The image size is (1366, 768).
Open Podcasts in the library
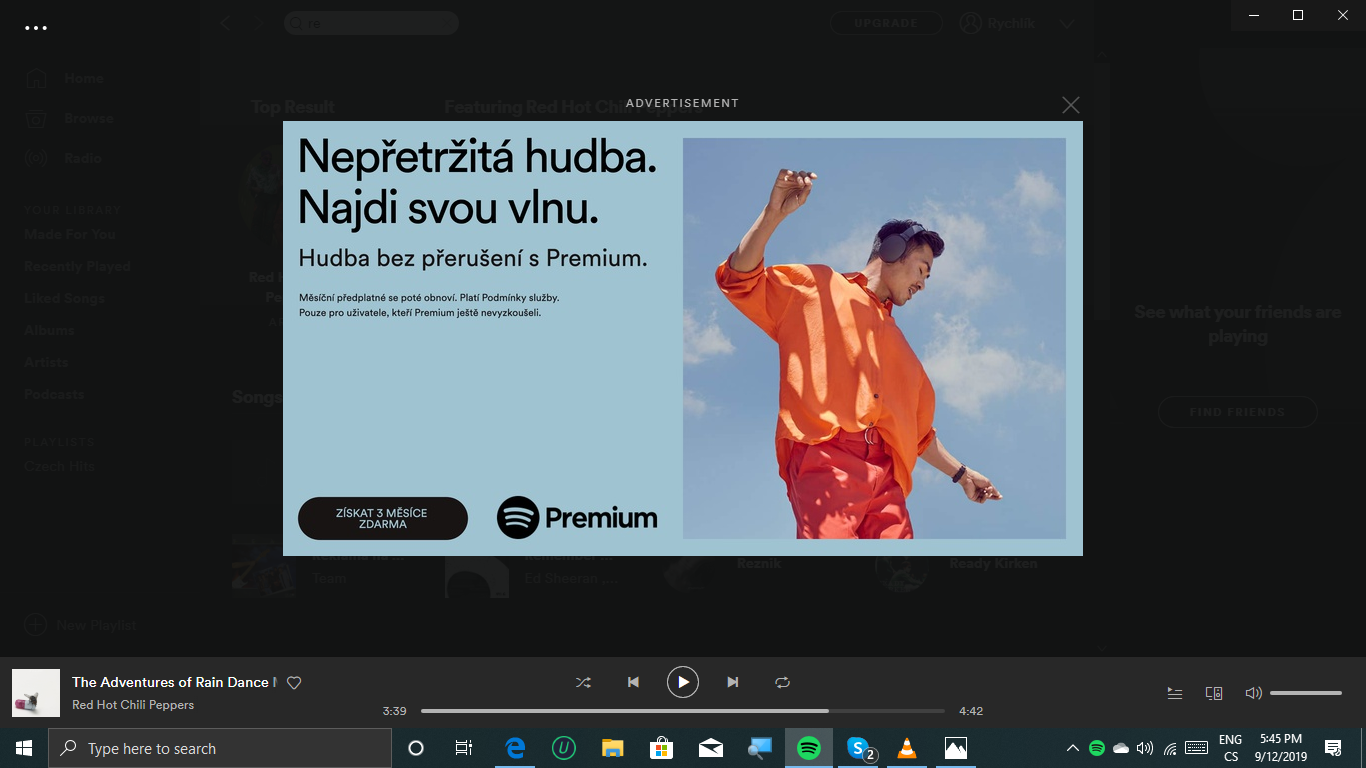(x=54, y=395)
